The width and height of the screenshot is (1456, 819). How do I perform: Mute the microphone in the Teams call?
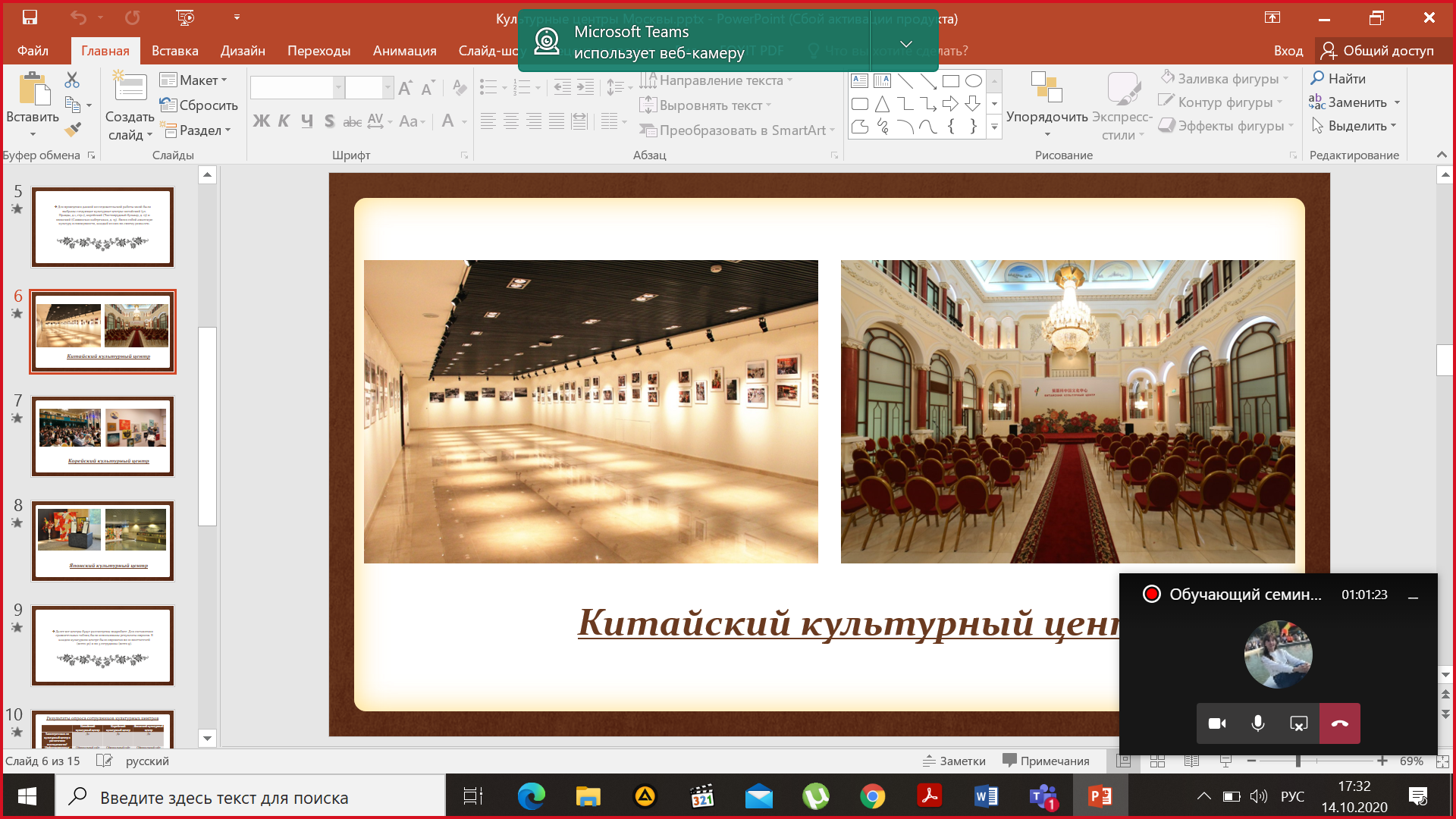1258,723
